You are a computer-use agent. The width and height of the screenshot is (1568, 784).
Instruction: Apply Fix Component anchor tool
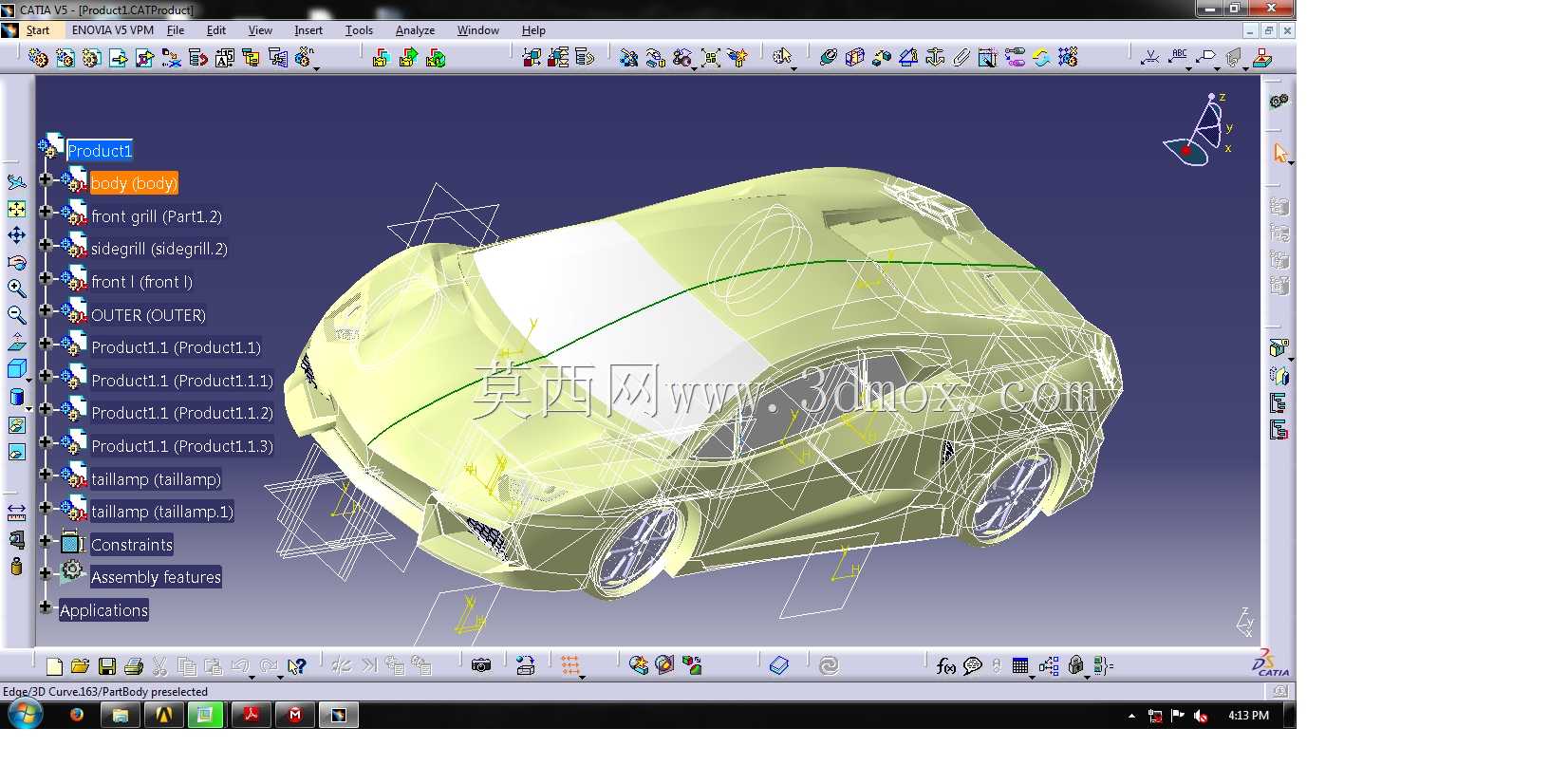point(934,58)
